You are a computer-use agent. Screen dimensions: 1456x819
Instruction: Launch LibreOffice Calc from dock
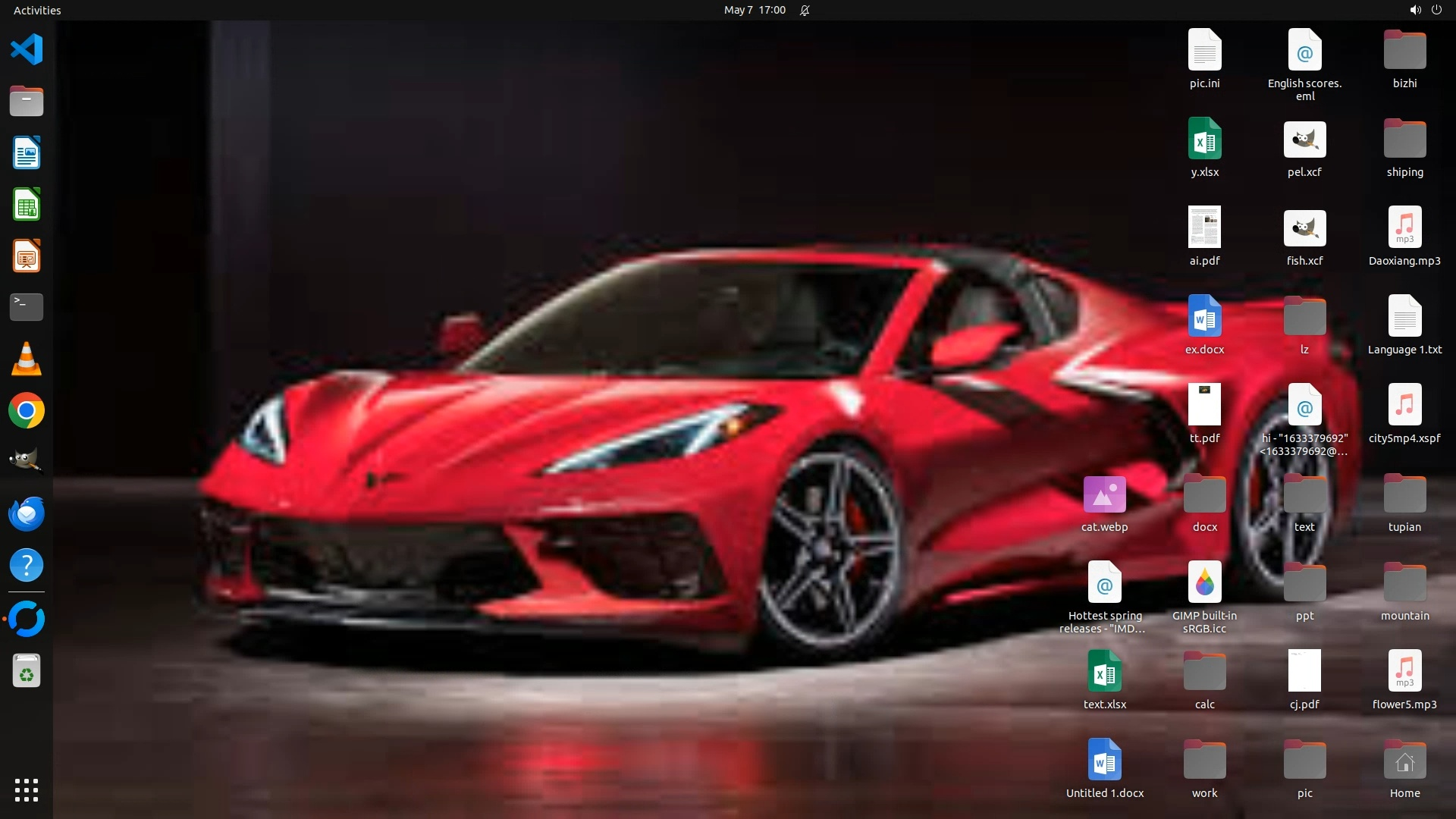coord(27,205)
